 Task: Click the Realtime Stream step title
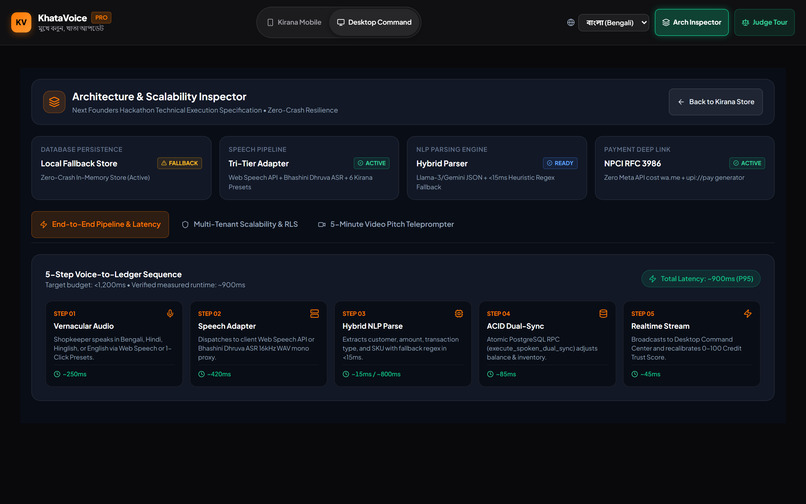tap(661, 326)
